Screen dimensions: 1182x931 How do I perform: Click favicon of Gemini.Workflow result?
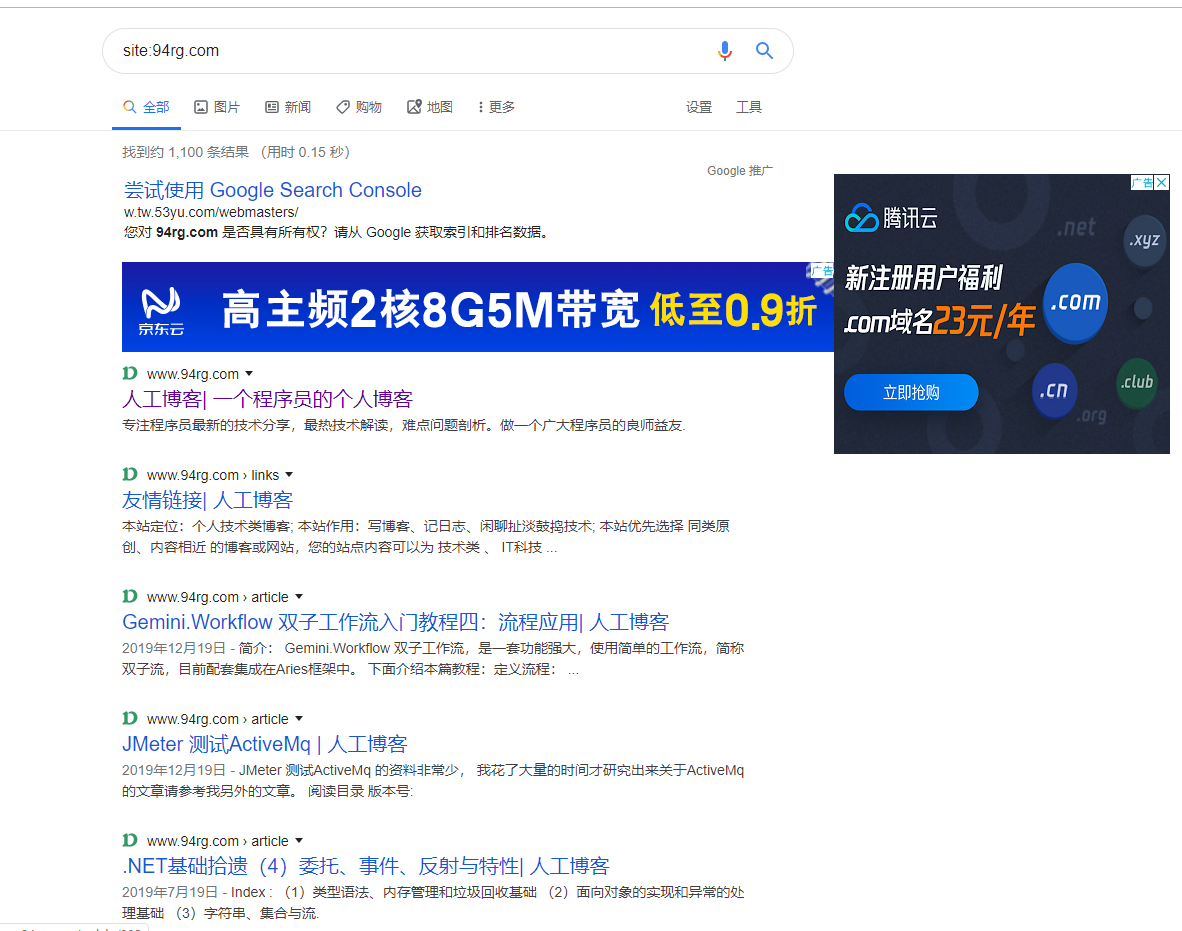(130, 596)
